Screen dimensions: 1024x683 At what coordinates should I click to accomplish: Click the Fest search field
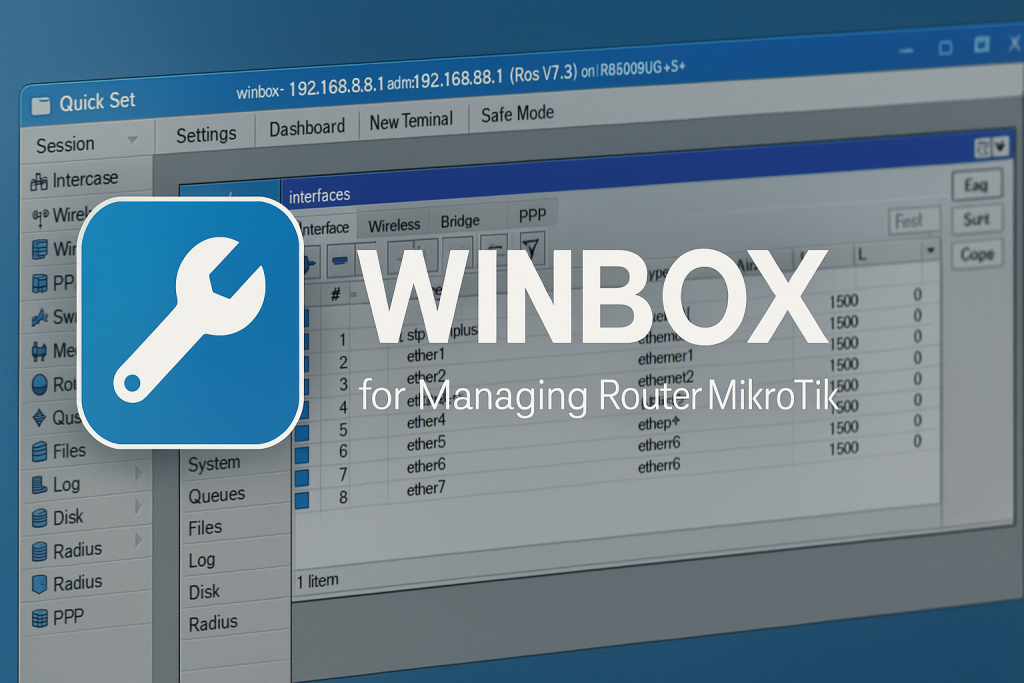pyautogui.click(x=913, y=221)
